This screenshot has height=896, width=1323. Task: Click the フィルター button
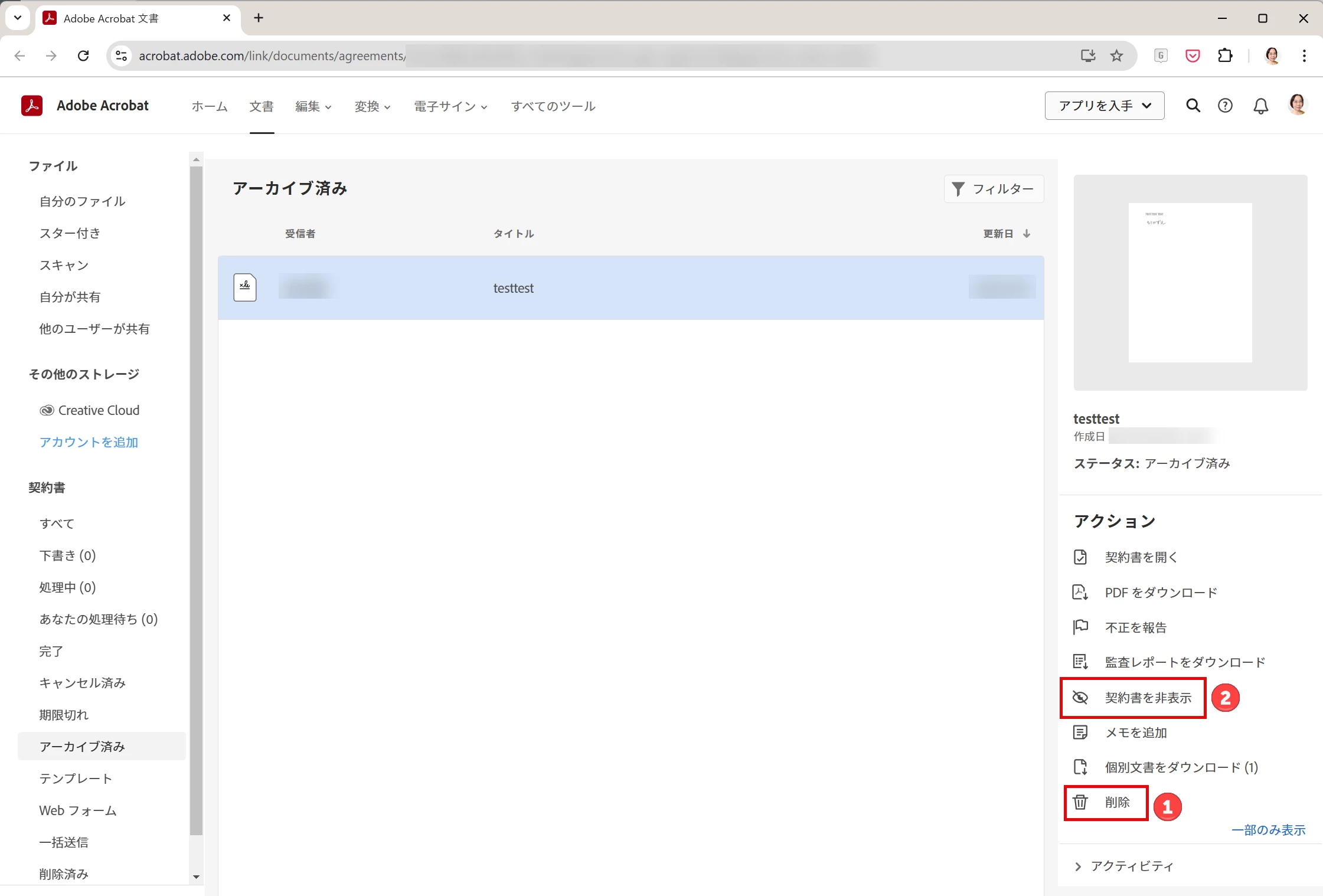click(x=994, y=189)
